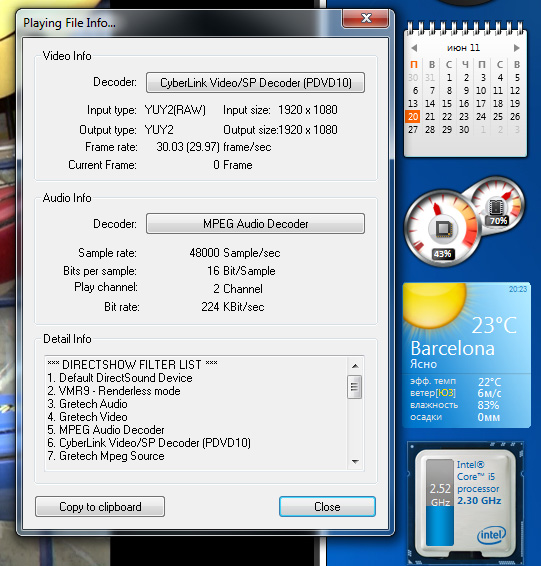This screenshot has height=566, width=541.
Task: Click the scroll down arrow in Detail Info
Action: (355, 462)
